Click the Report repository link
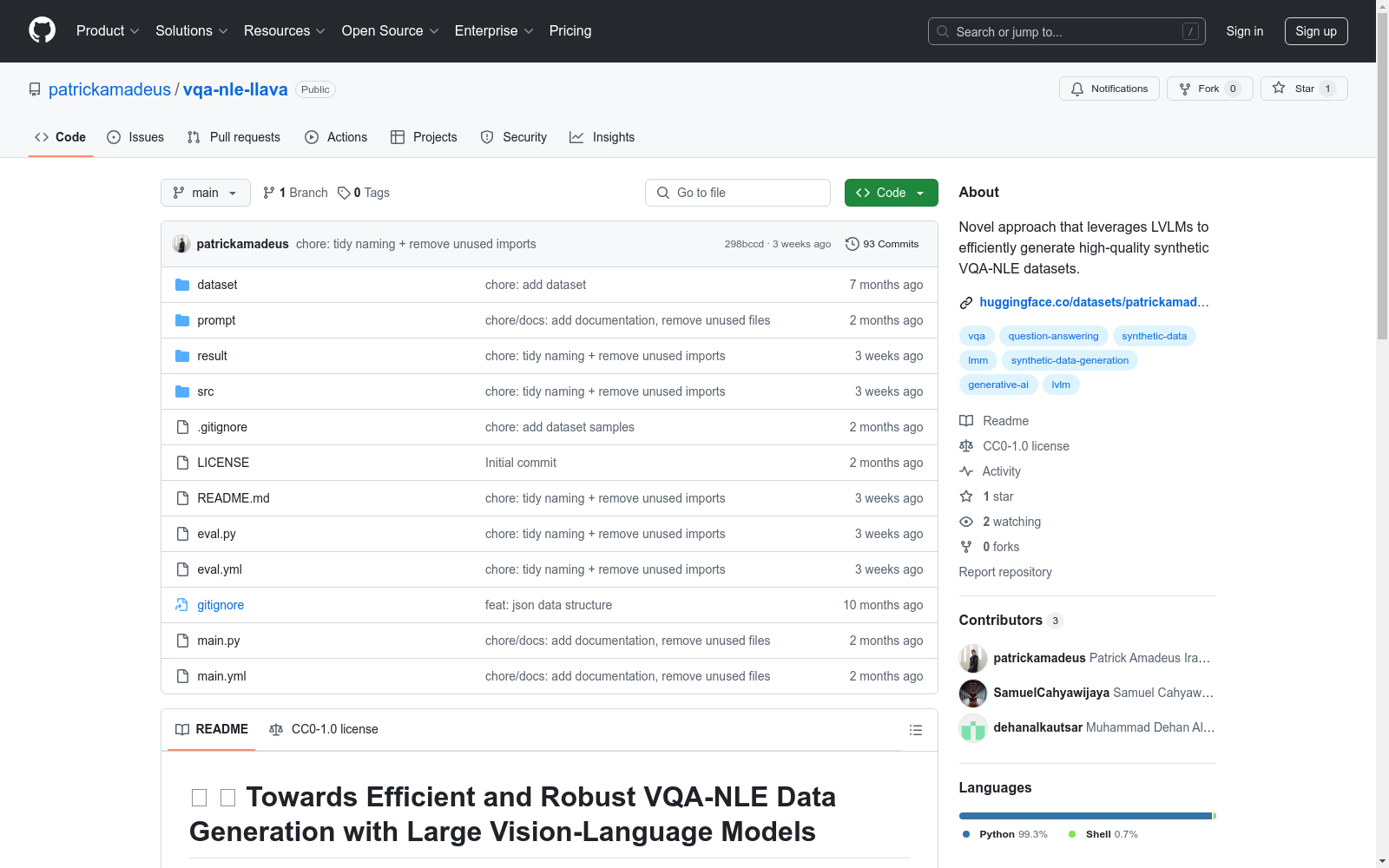 click(x=1005, y=572)
